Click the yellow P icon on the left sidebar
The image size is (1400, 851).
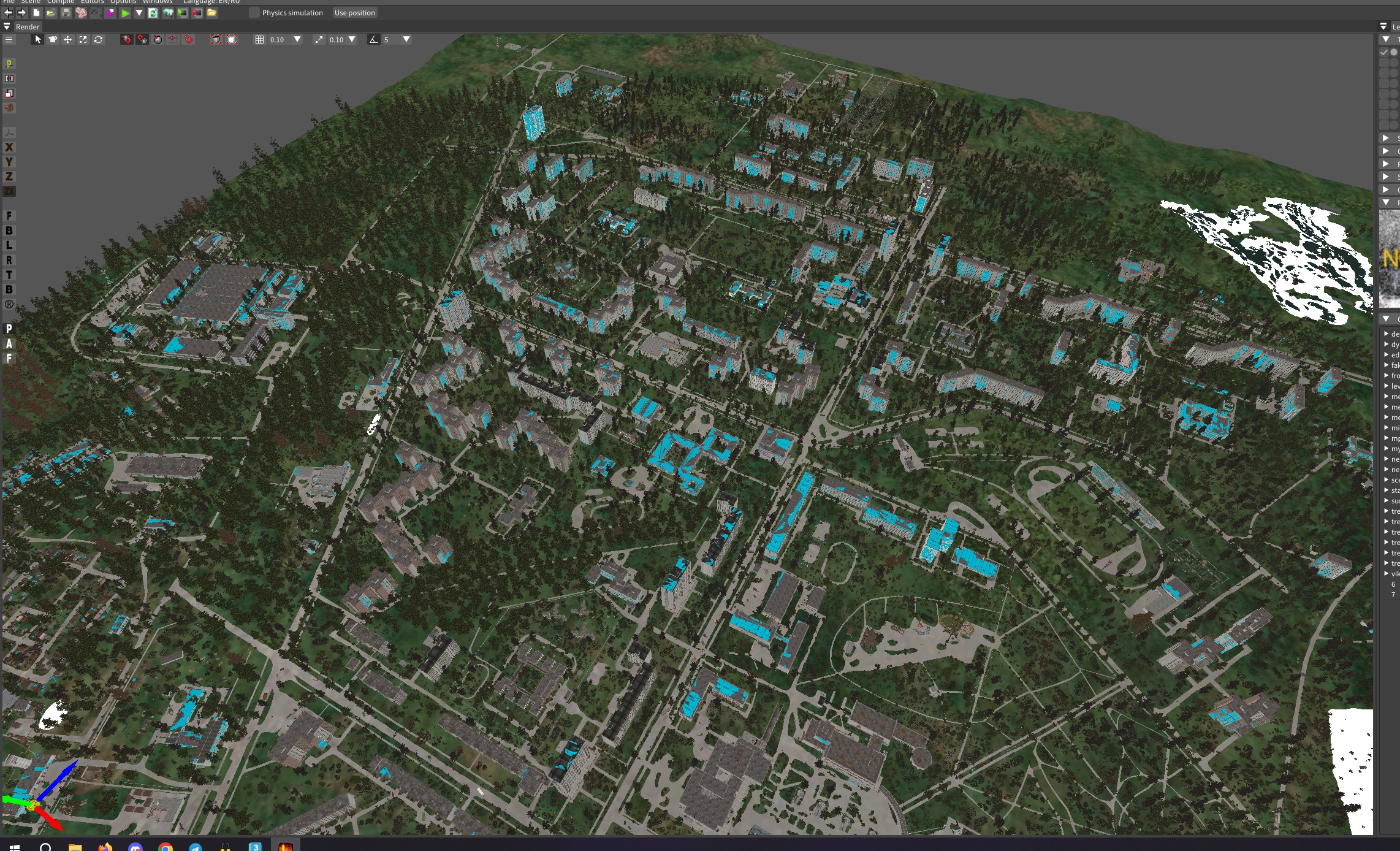click(9, 64)
